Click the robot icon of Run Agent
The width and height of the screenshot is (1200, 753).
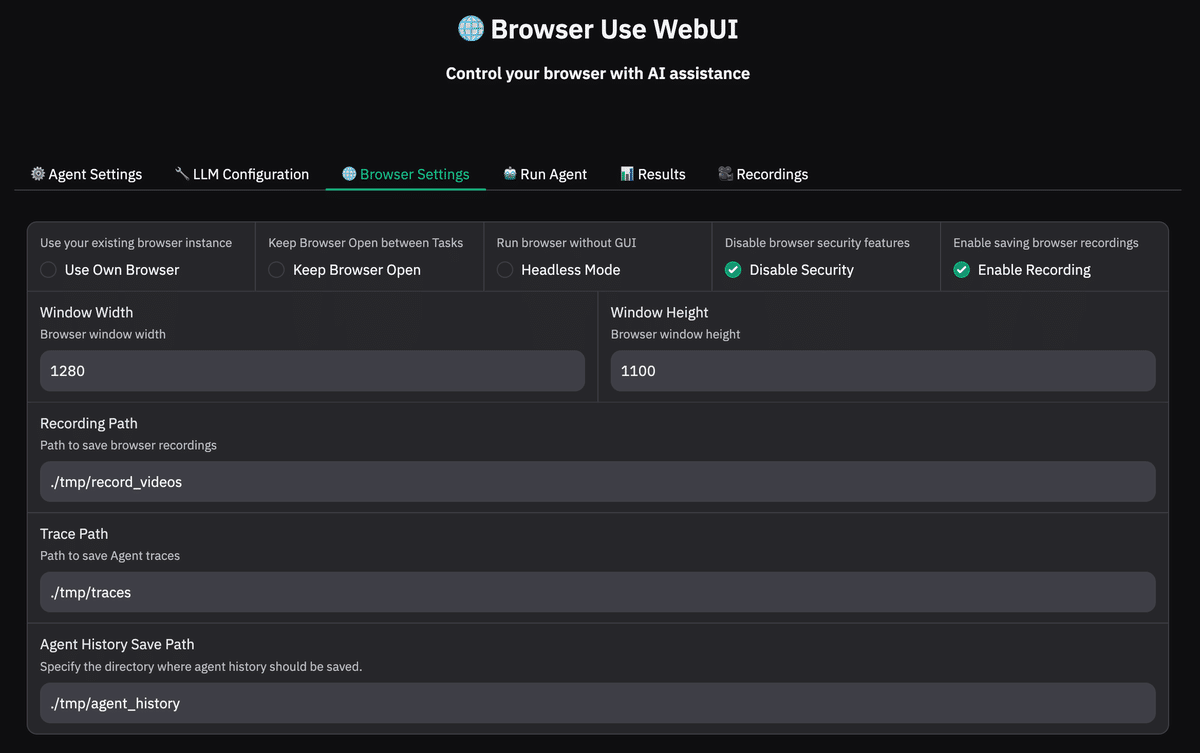click(x=510, y=174)
